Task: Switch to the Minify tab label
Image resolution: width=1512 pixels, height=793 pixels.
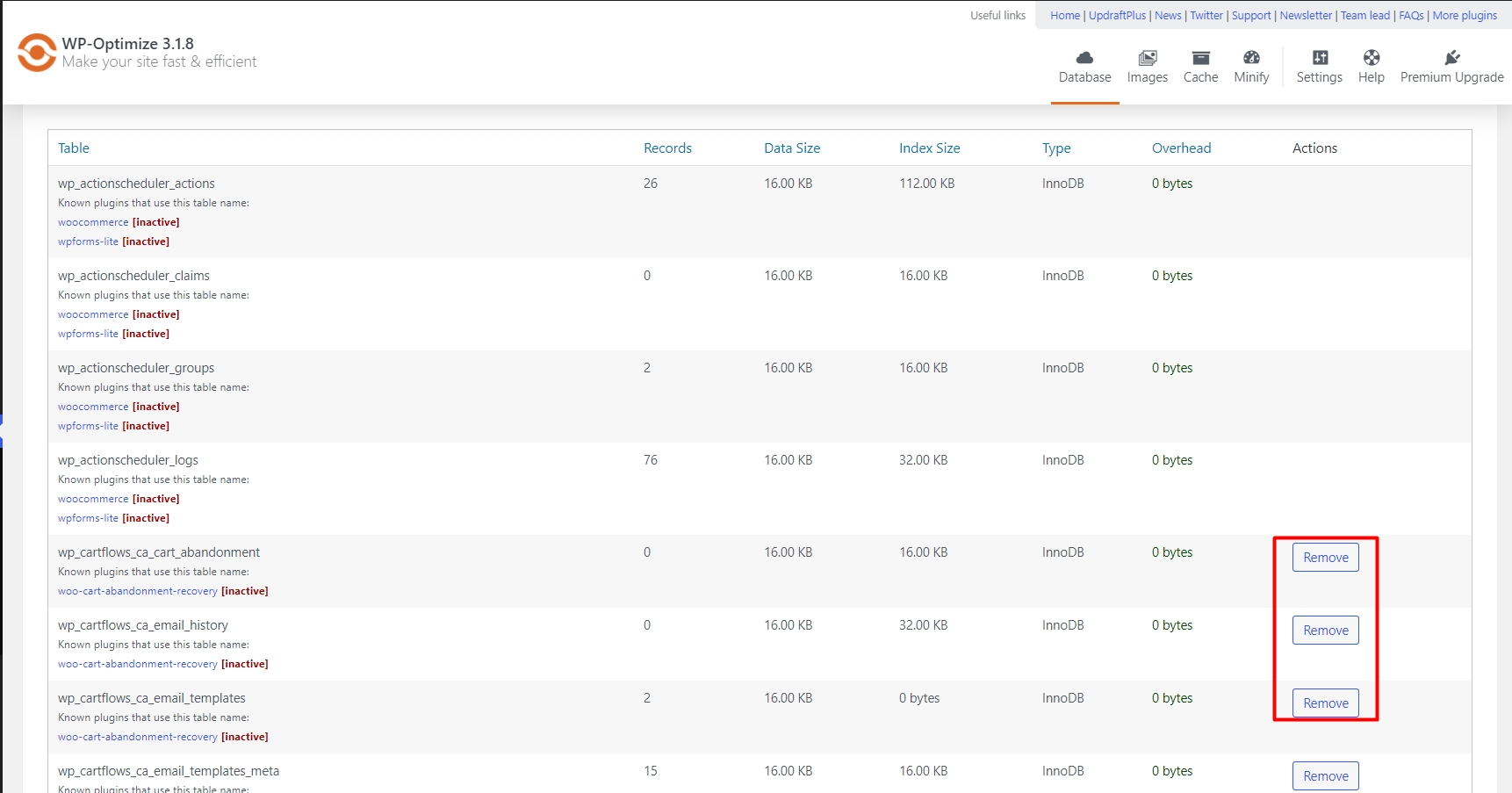Action: click(x=1251, y=77)
